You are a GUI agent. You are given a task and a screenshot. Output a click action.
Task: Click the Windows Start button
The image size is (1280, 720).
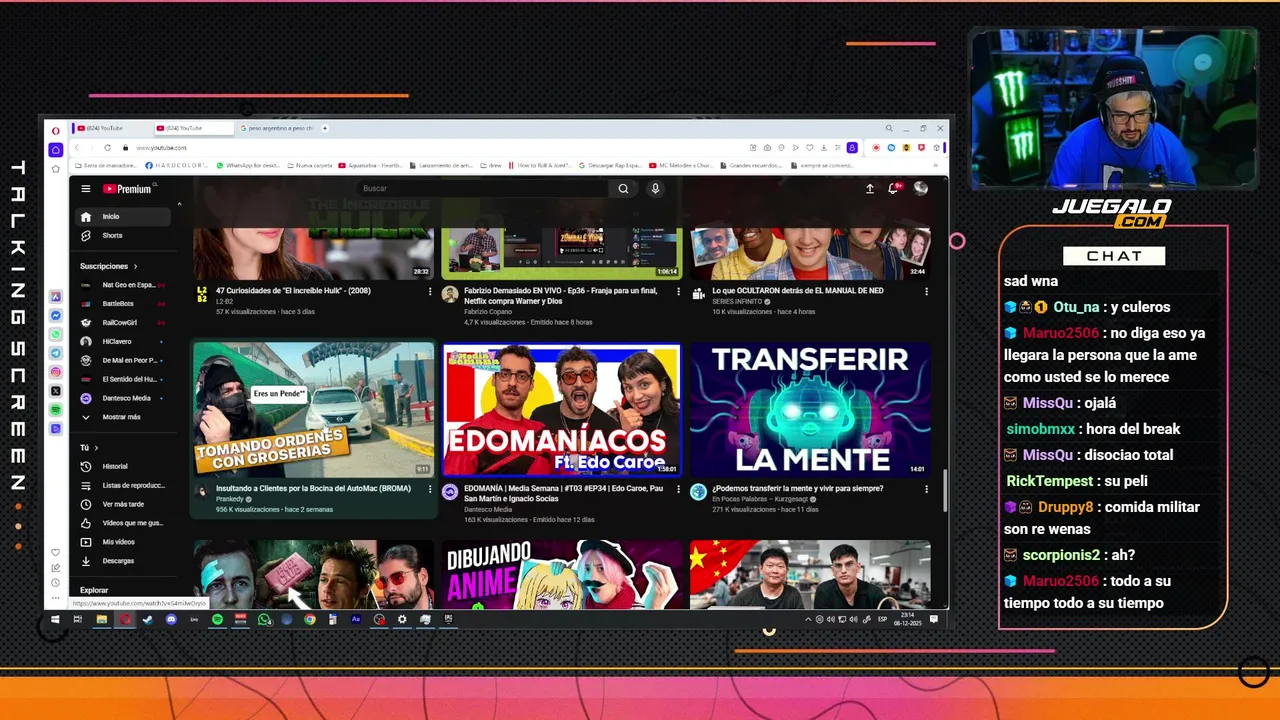(x=54, y=620)
